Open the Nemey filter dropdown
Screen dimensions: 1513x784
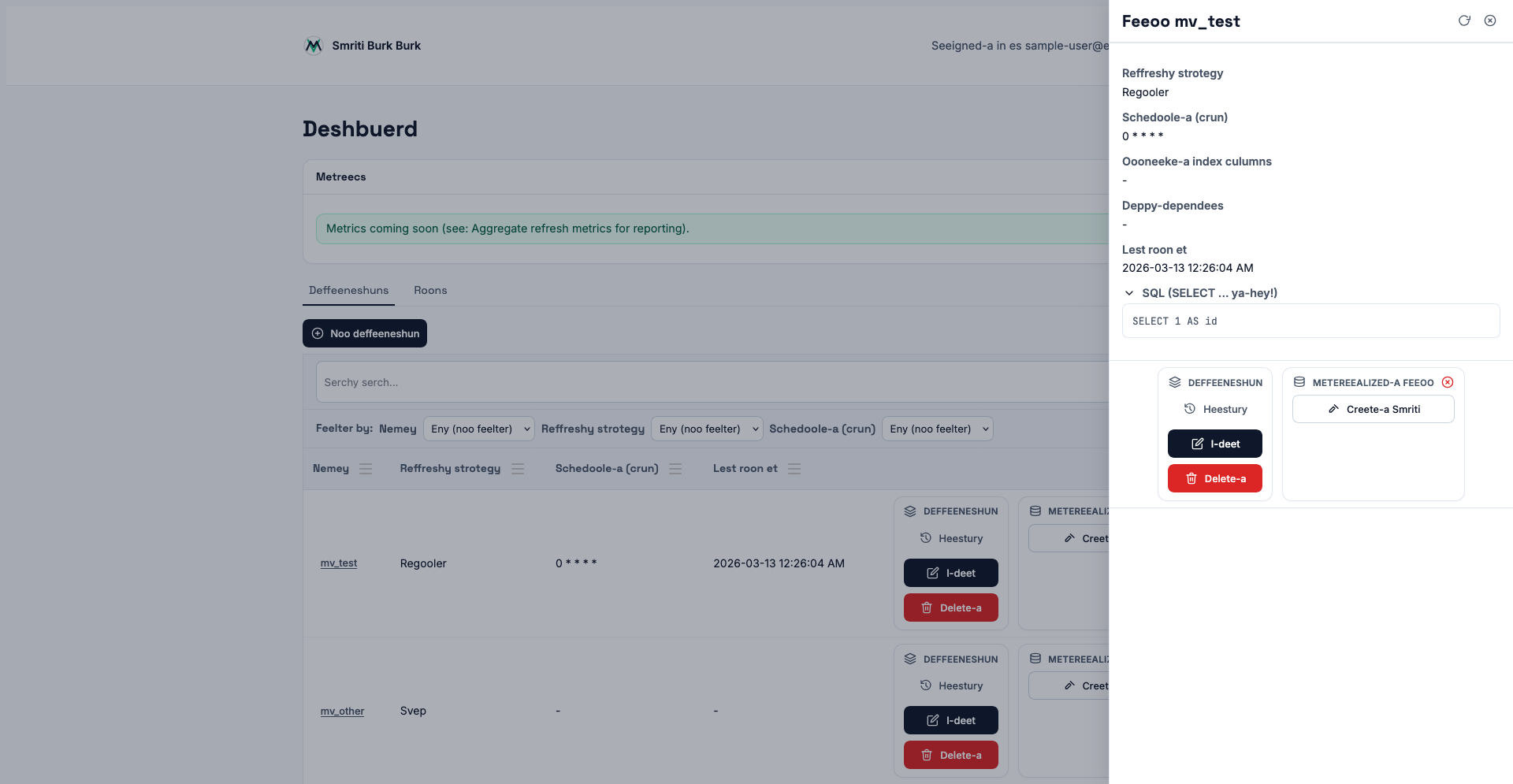tap(479, 429)
